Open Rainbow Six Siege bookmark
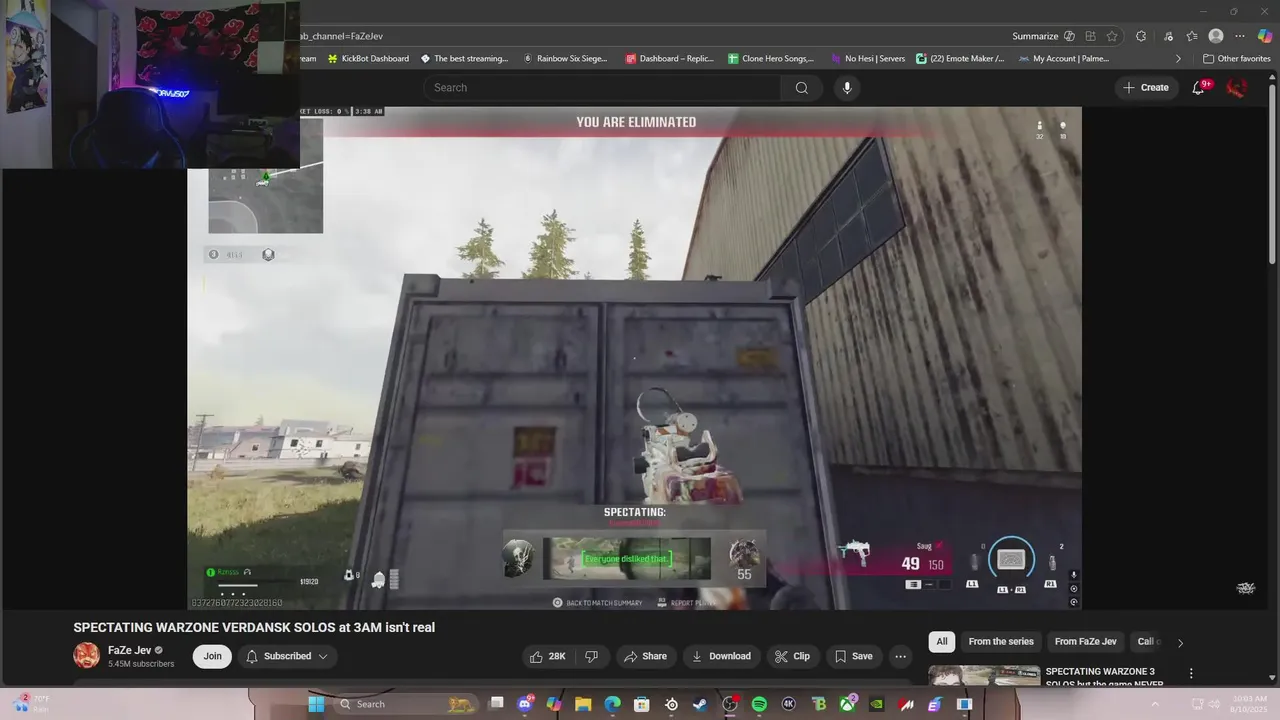 [x=565, y=59]
